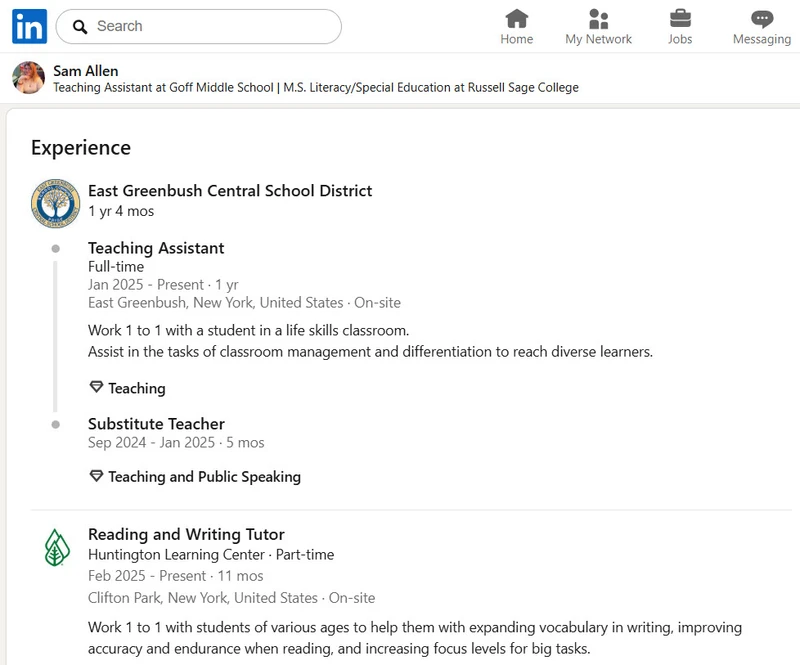Select the My Network label

pyautogui.click(x=598, y=39)
